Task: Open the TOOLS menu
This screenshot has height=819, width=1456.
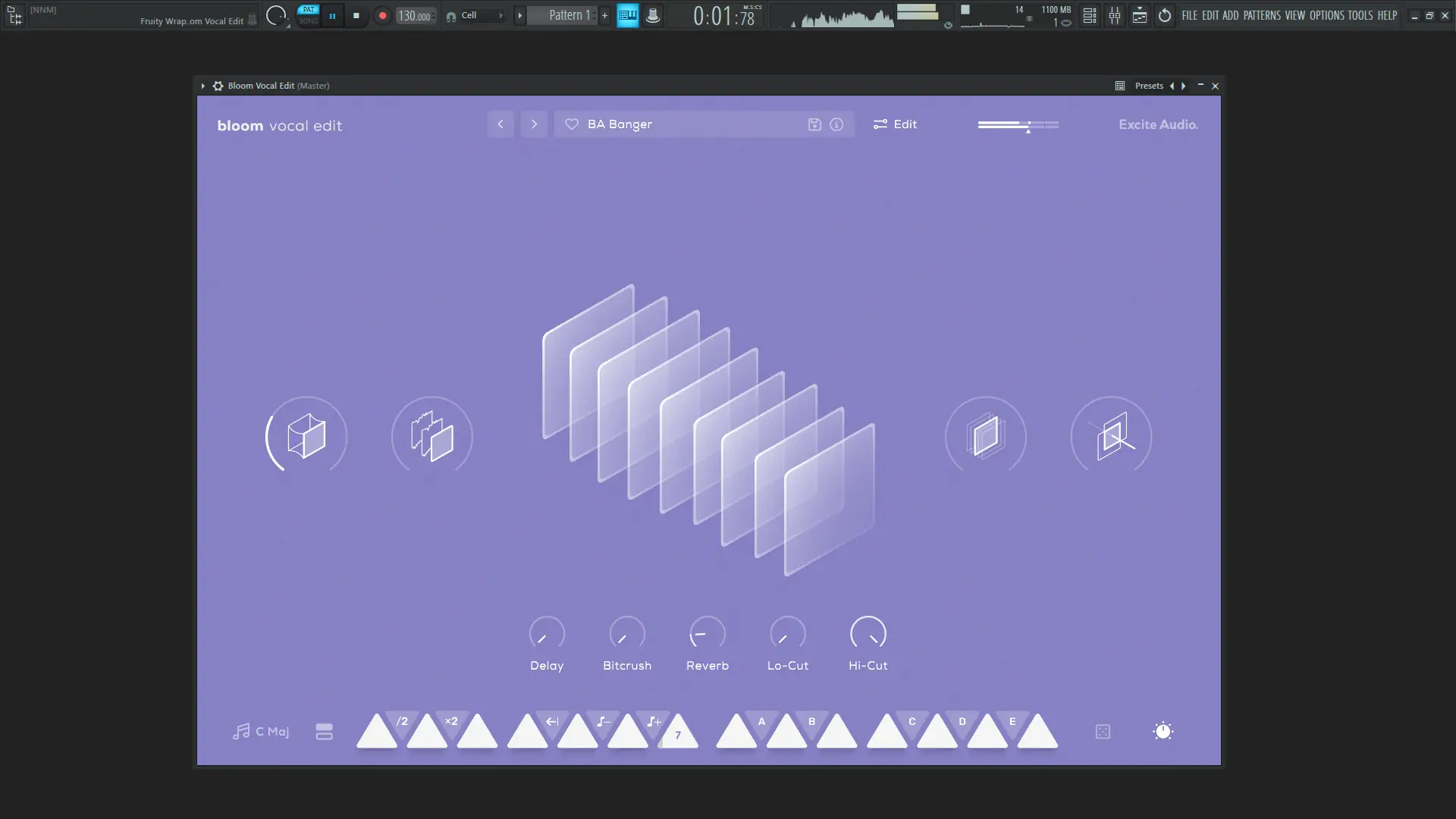Action: tap(1360, 15)
